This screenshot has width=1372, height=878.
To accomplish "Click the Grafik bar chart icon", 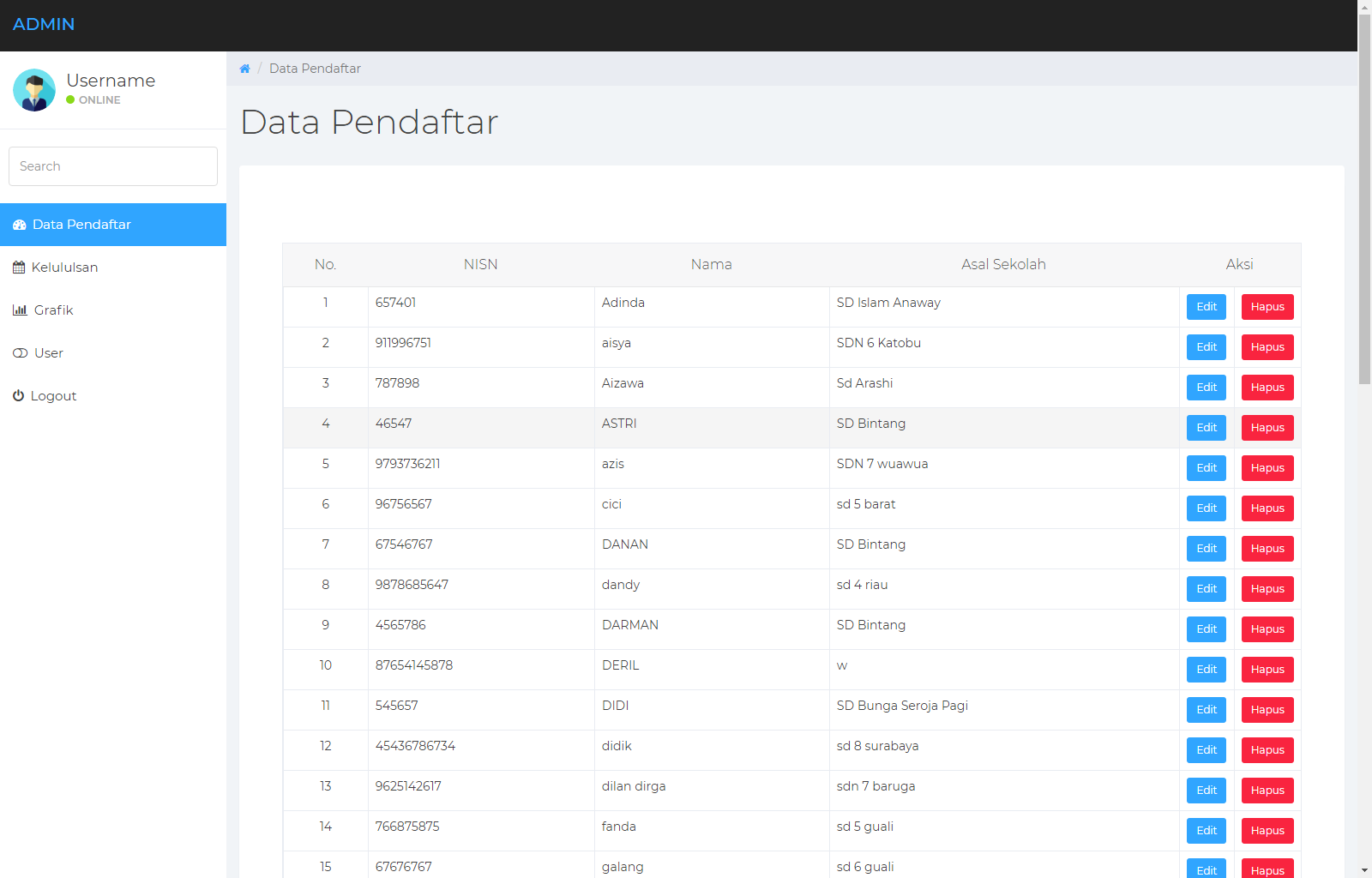I will [x=20, y=310].
